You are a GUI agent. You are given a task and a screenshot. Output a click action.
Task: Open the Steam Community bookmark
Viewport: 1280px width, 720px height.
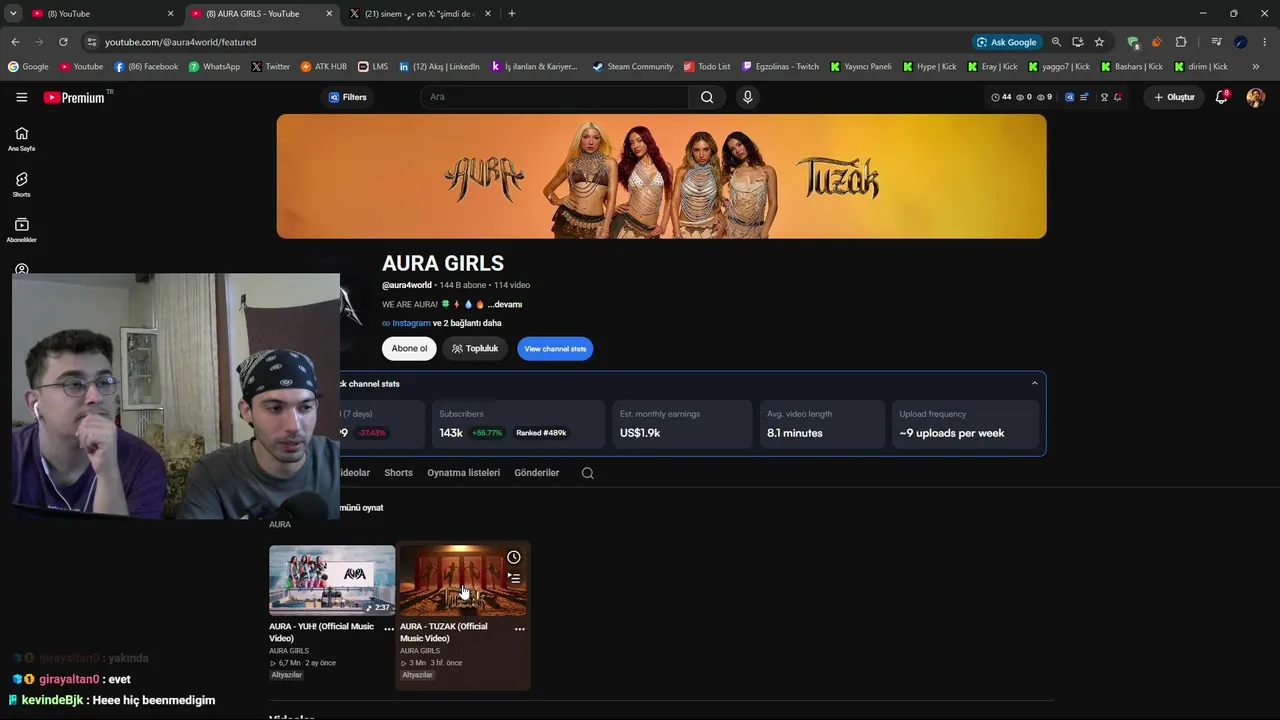tap(632, 67)
